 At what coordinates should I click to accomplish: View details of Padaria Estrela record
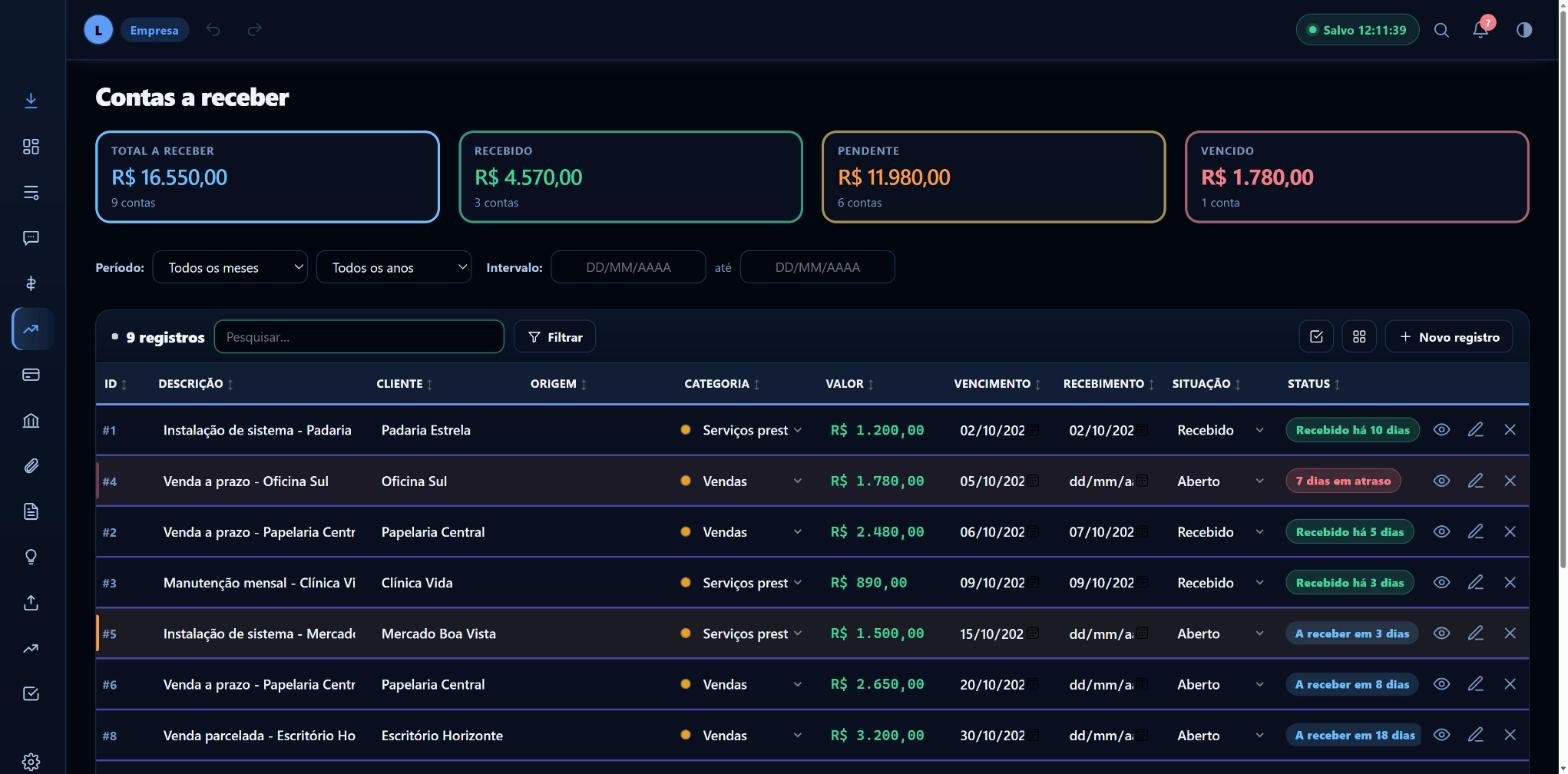click(1441, 430)
